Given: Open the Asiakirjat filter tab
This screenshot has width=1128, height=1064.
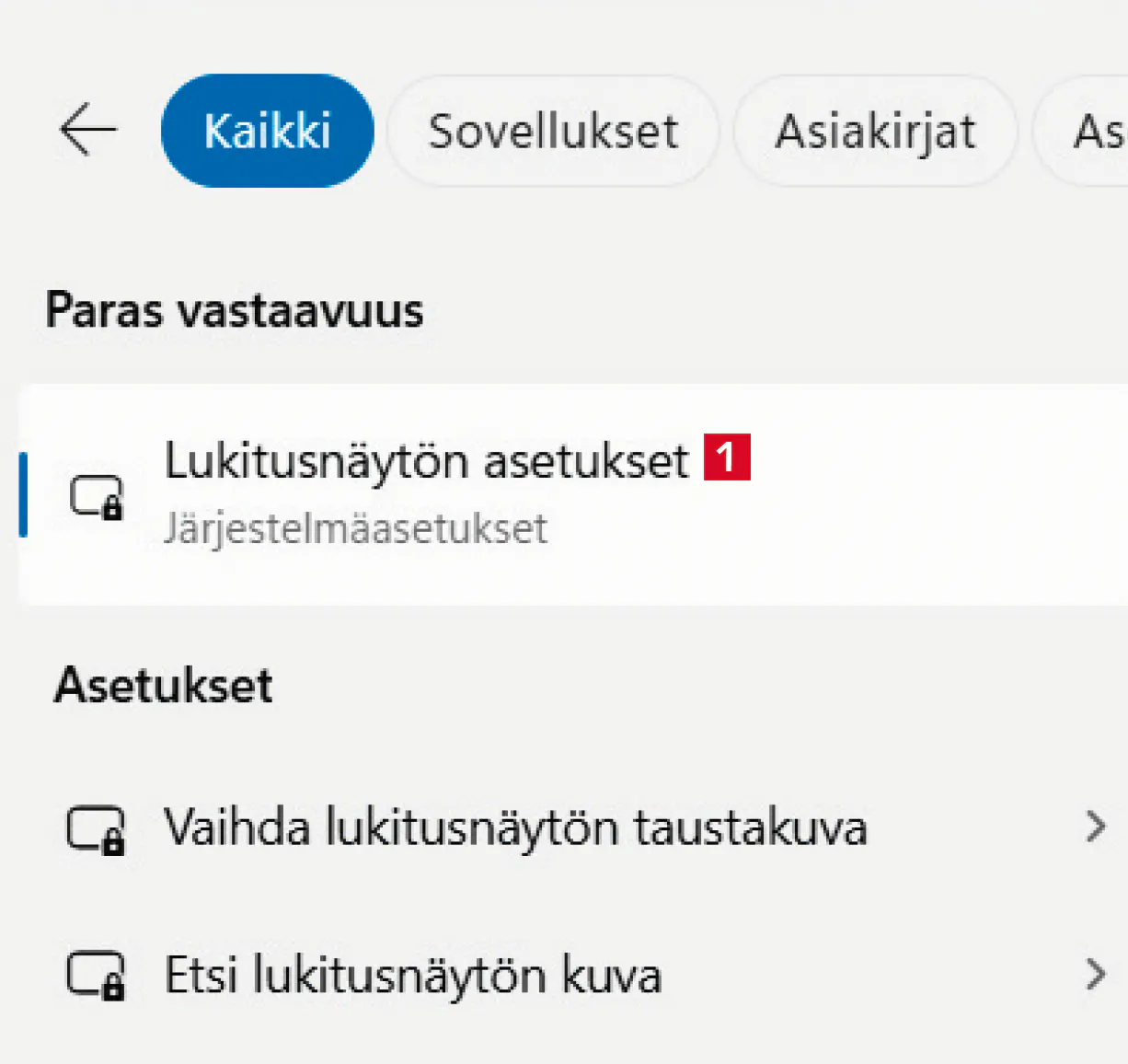Looking at the screenshot, I should point(875,131).
